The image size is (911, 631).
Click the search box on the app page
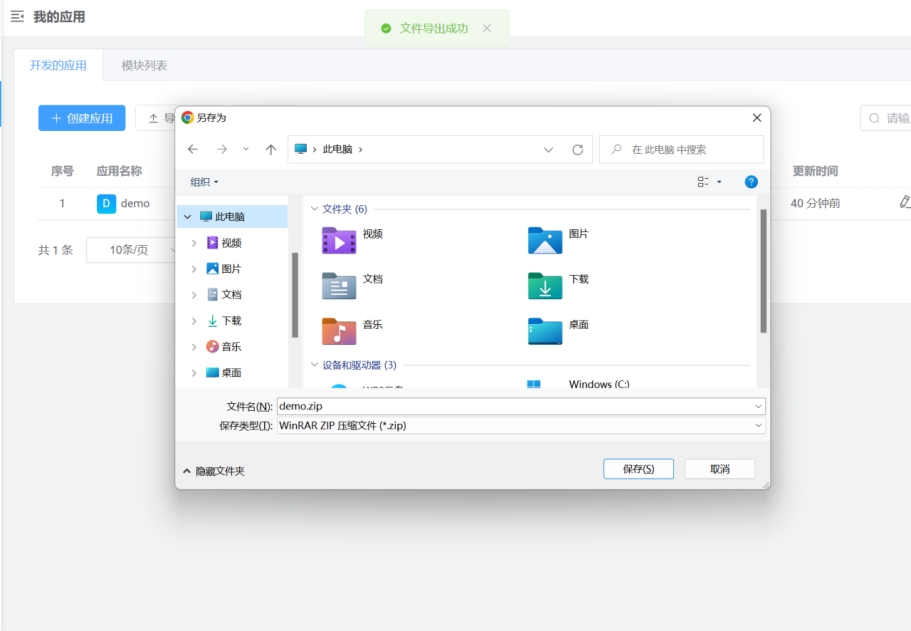[x=885, y=118]
